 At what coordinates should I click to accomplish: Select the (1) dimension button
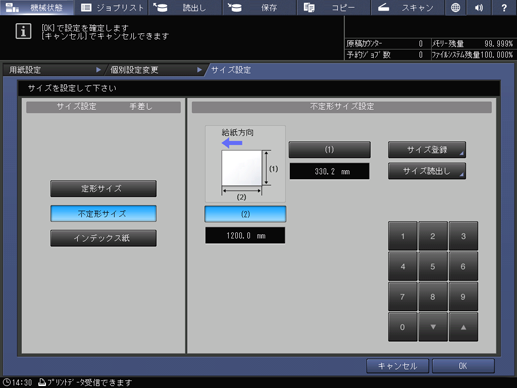[329, 150]
